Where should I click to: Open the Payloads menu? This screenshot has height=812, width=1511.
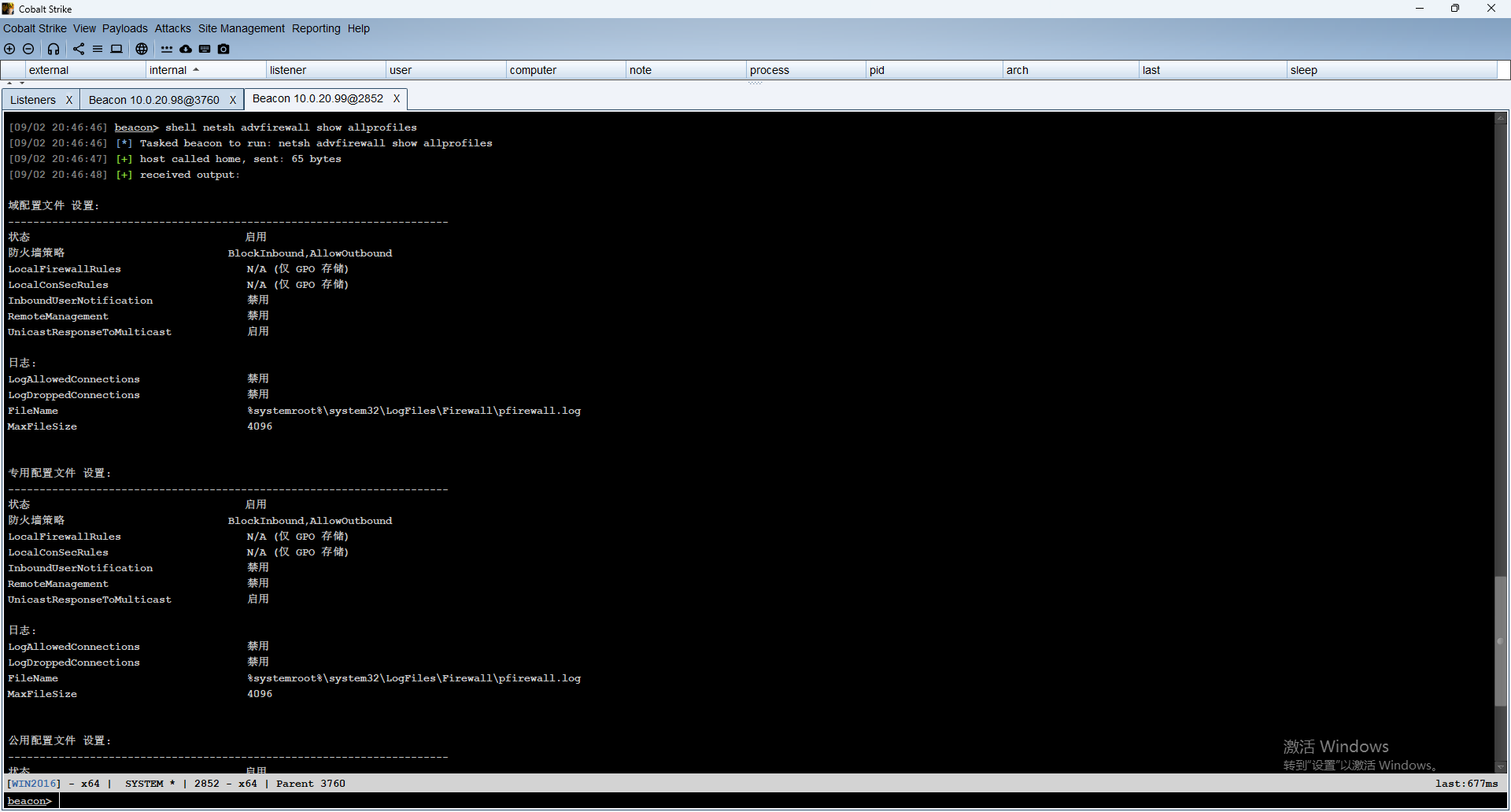(x=124, y=28)
